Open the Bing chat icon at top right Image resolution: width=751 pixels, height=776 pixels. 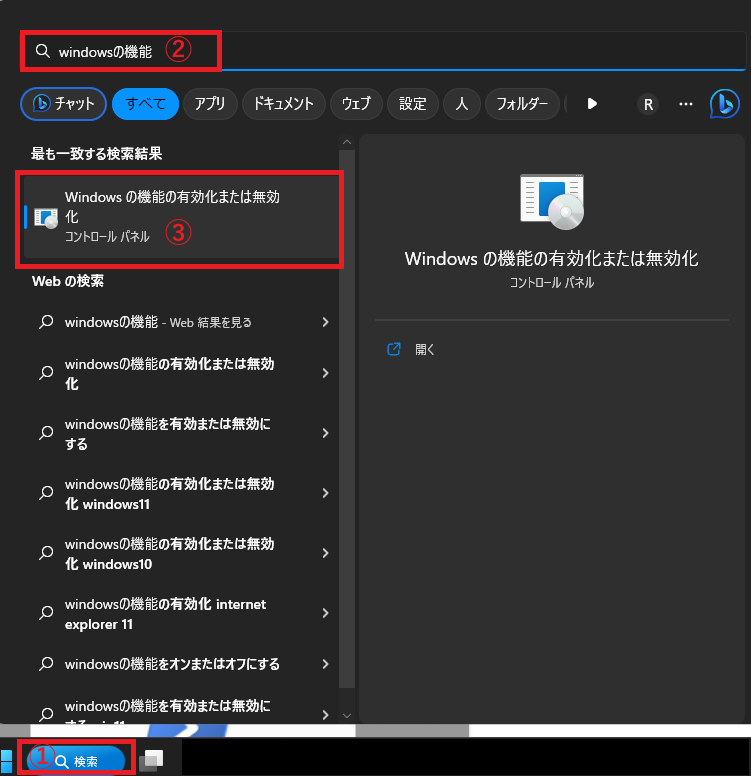click(x=724, y=104)
